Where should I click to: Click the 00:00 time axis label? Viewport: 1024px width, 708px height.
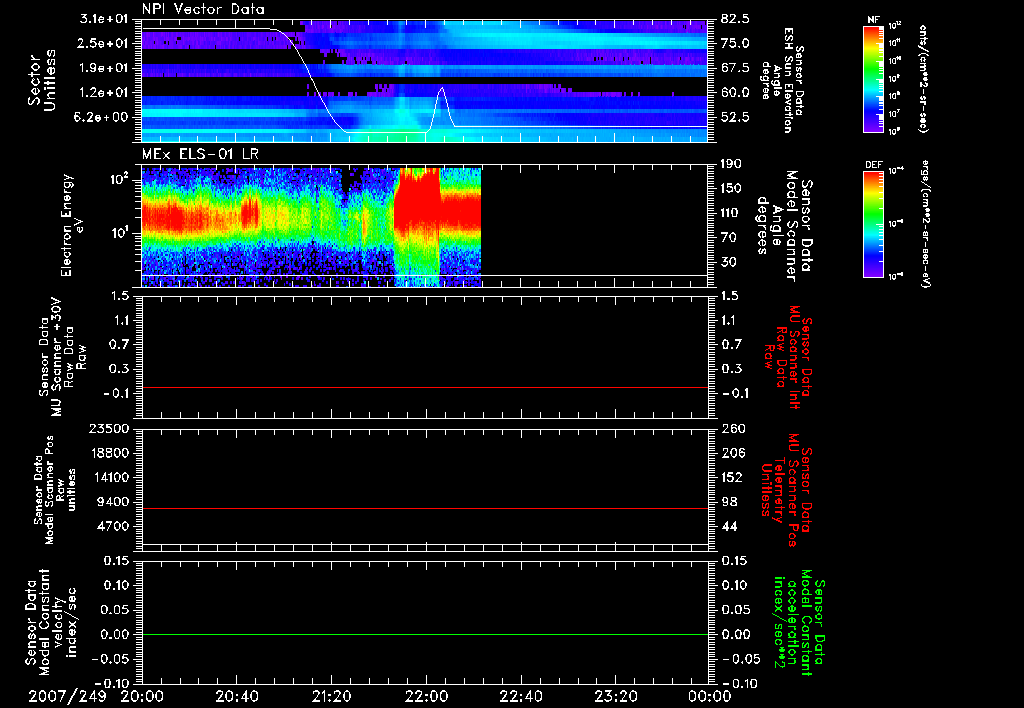coord(709,696)
